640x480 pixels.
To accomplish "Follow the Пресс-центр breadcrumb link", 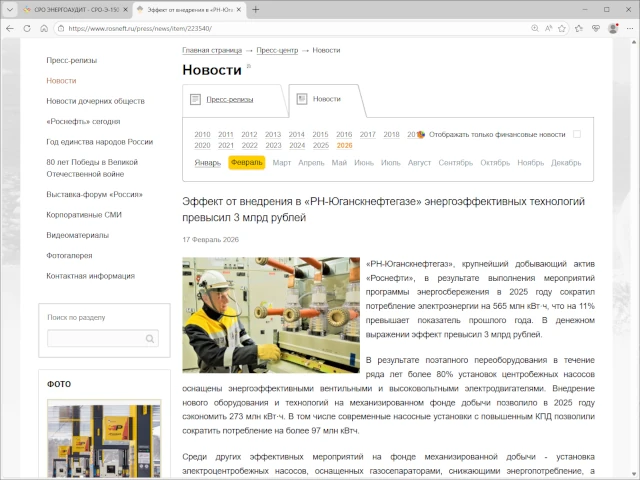I will 277,50.
